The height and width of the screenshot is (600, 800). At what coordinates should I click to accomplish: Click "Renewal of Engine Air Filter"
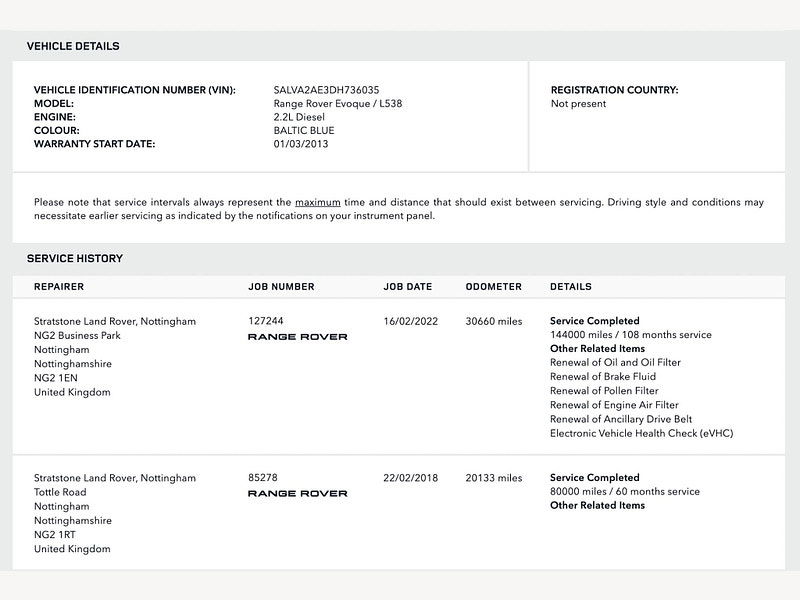(614, 405)
